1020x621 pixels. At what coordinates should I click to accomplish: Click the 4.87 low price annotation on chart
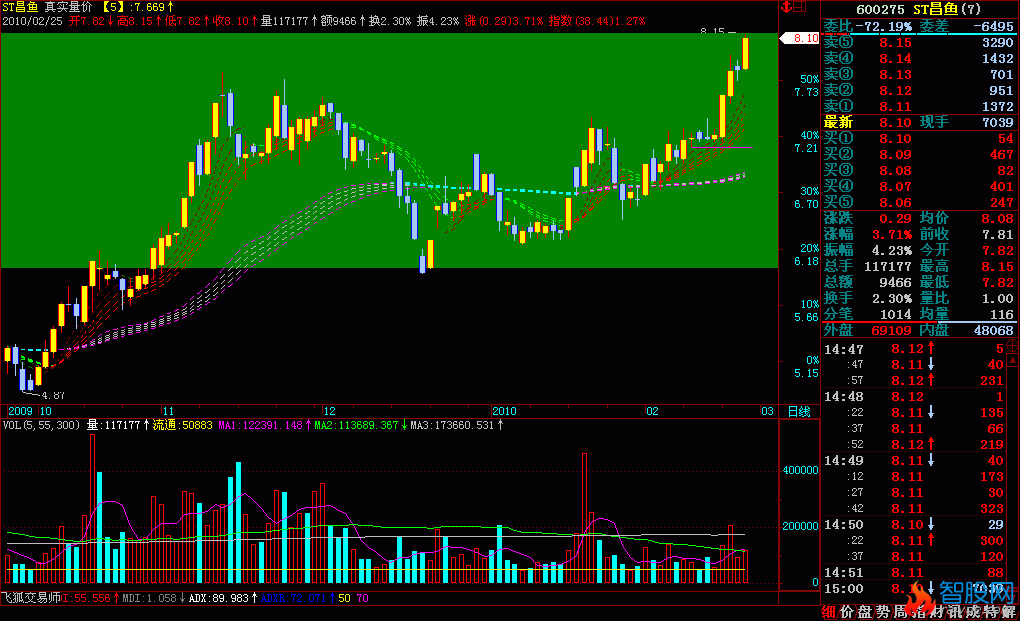(53, 395)
